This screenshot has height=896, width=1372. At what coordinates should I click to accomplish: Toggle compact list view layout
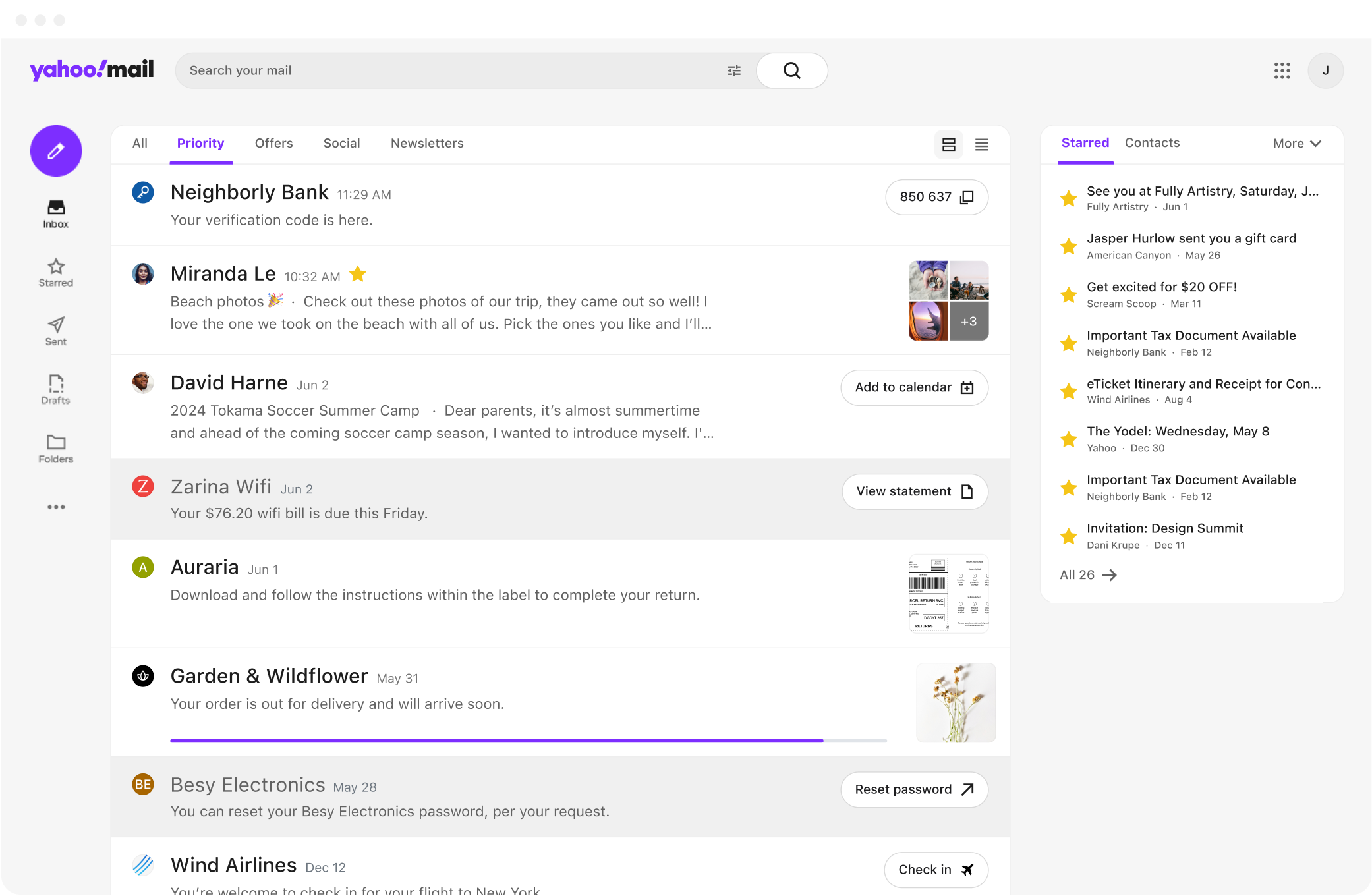tap(981, 145)
